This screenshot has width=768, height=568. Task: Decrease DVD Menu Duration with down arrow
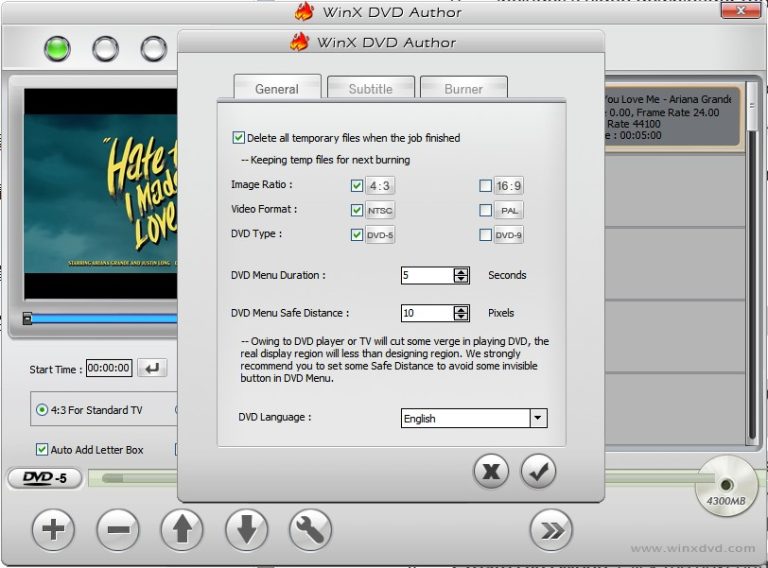point(460,279)
